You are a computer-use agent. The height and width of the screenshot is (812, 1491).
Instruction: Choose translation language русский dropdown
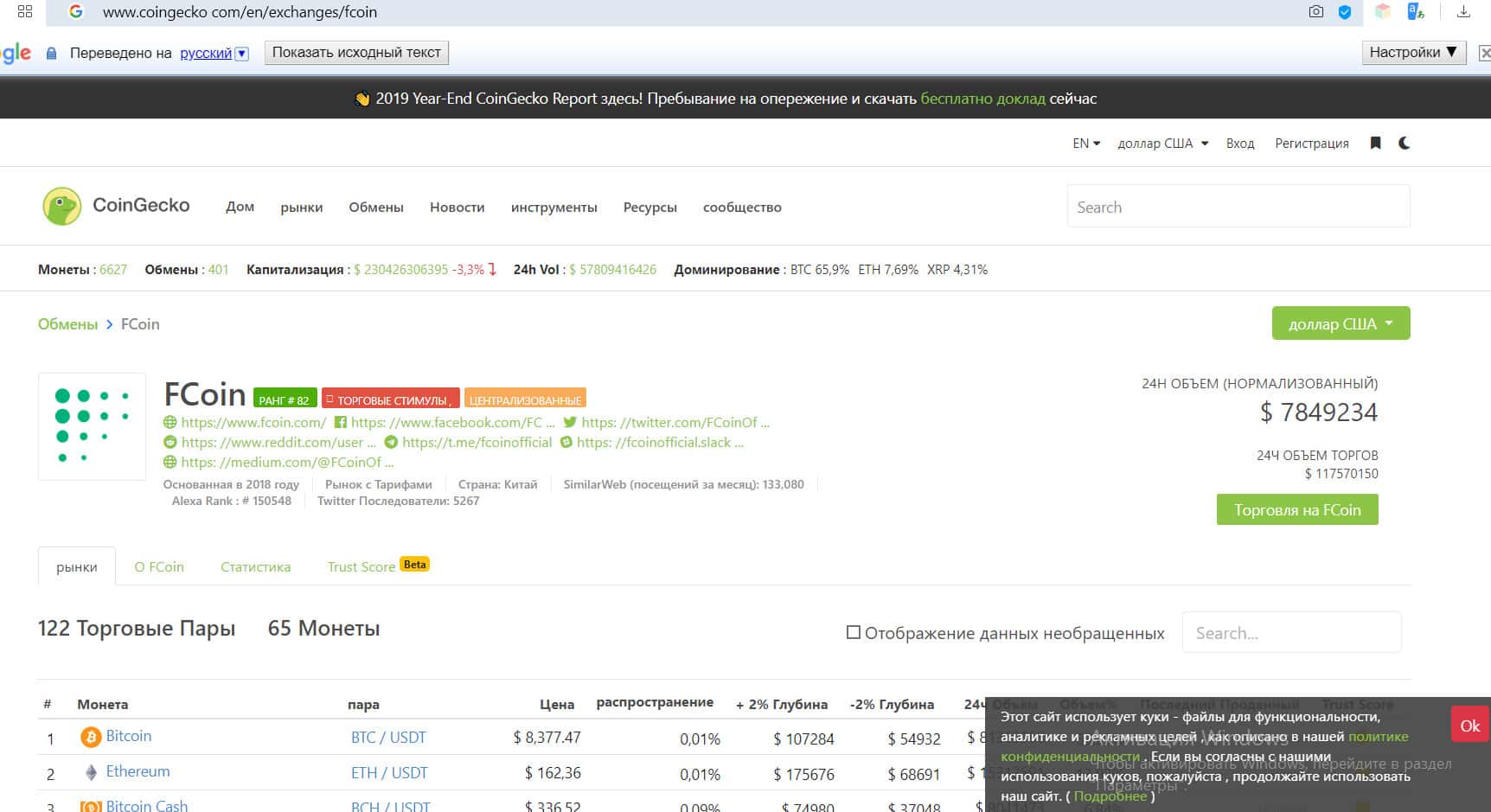click(214, 54)
